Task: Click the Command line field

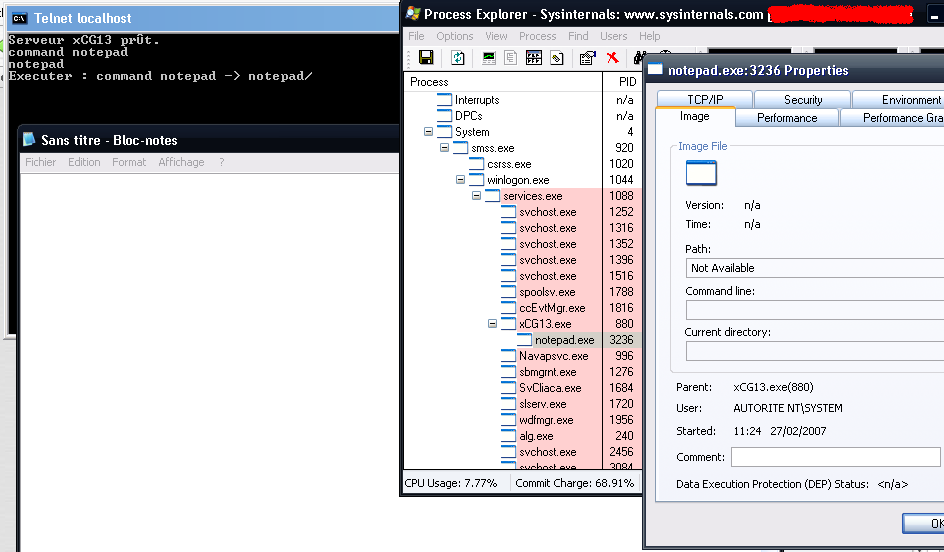Action: [815, 310]
